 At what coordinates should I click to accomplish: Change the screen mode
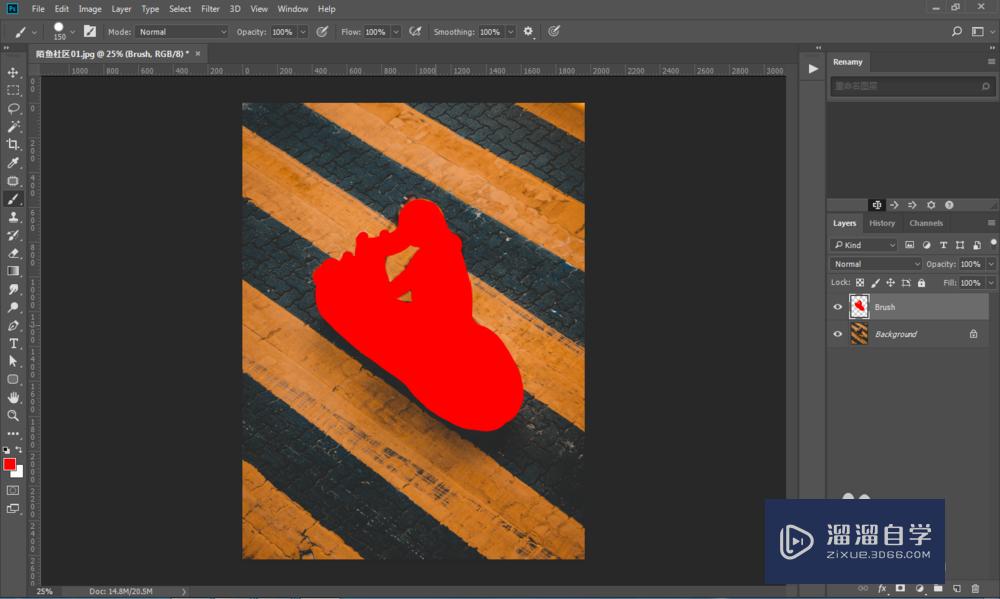tap(13, 508)
